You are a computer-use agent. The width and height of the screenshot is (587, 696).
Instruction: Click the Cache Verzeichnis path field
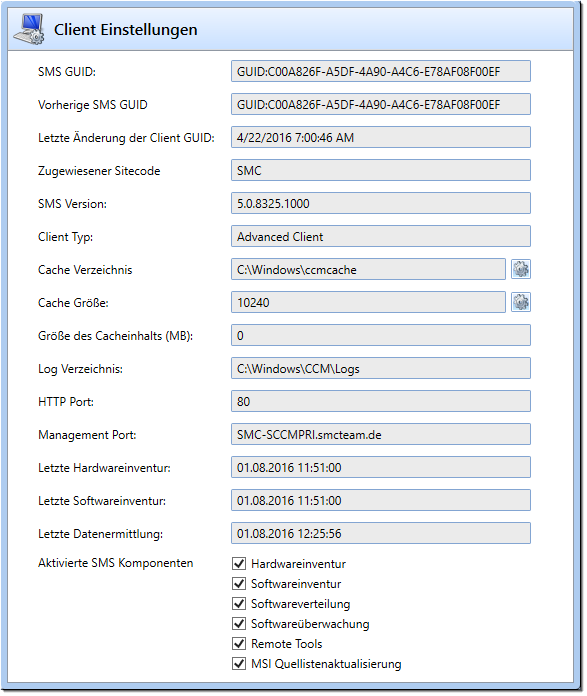pos(368,269)
